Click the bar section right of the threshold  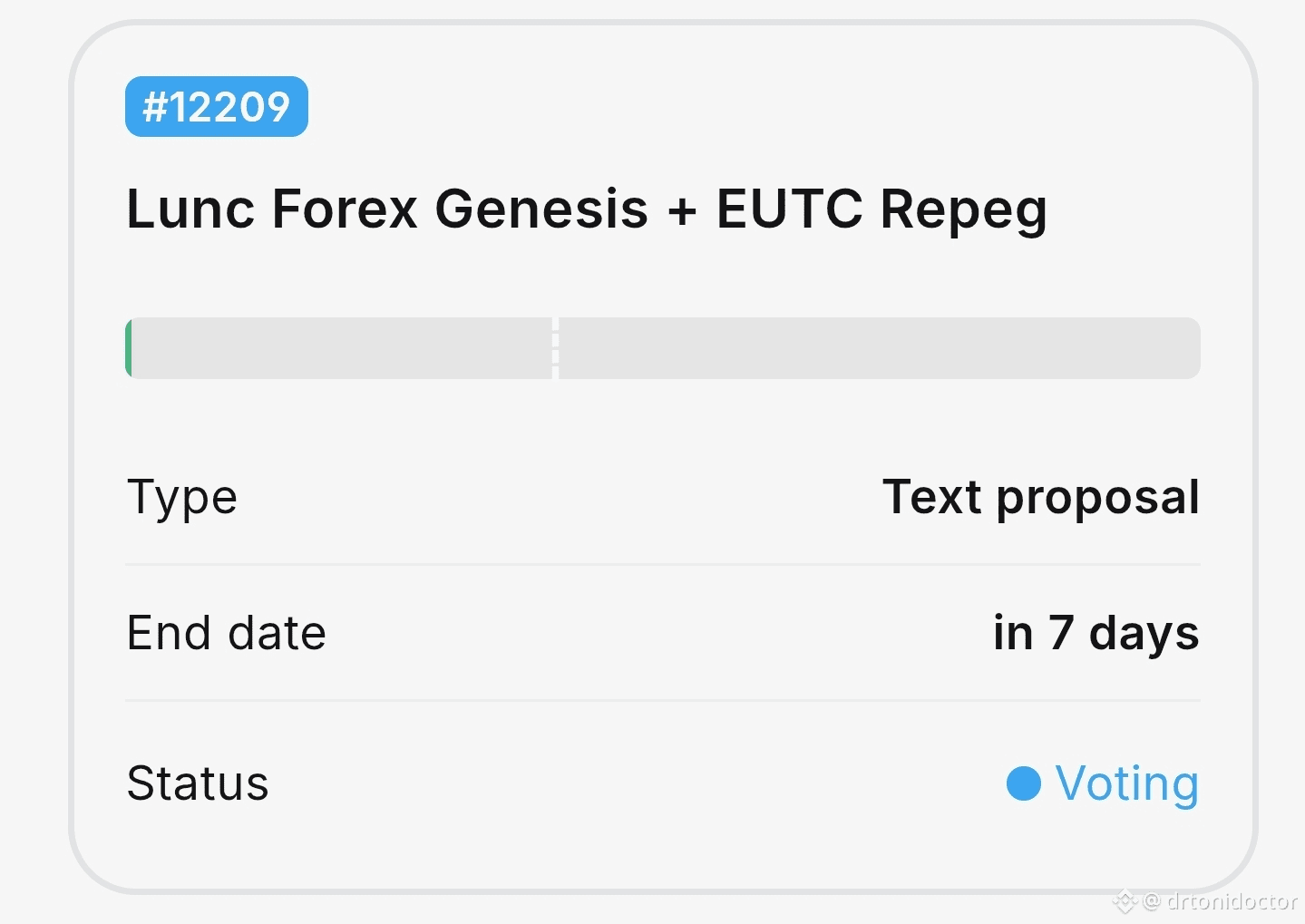pyautogui.click(x=878, y=348)
